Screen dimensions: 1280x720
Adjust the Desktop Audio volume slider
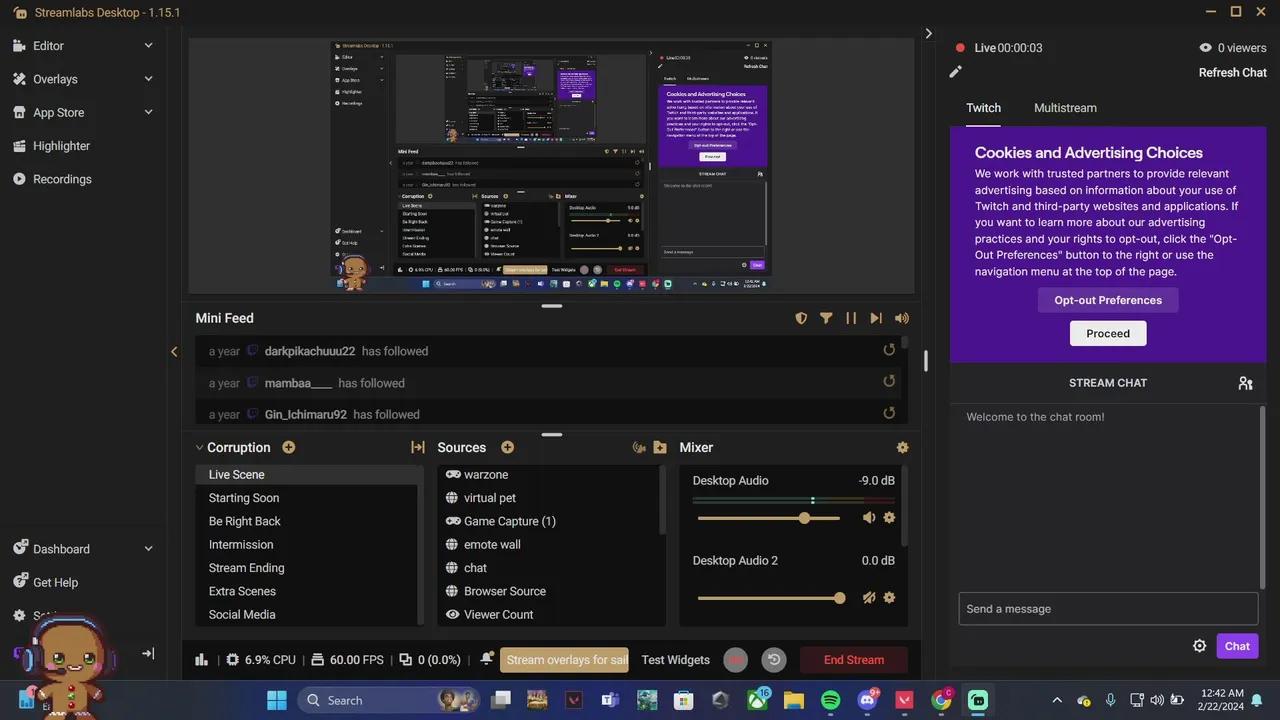pyautogui.click(x=769, y=518)
